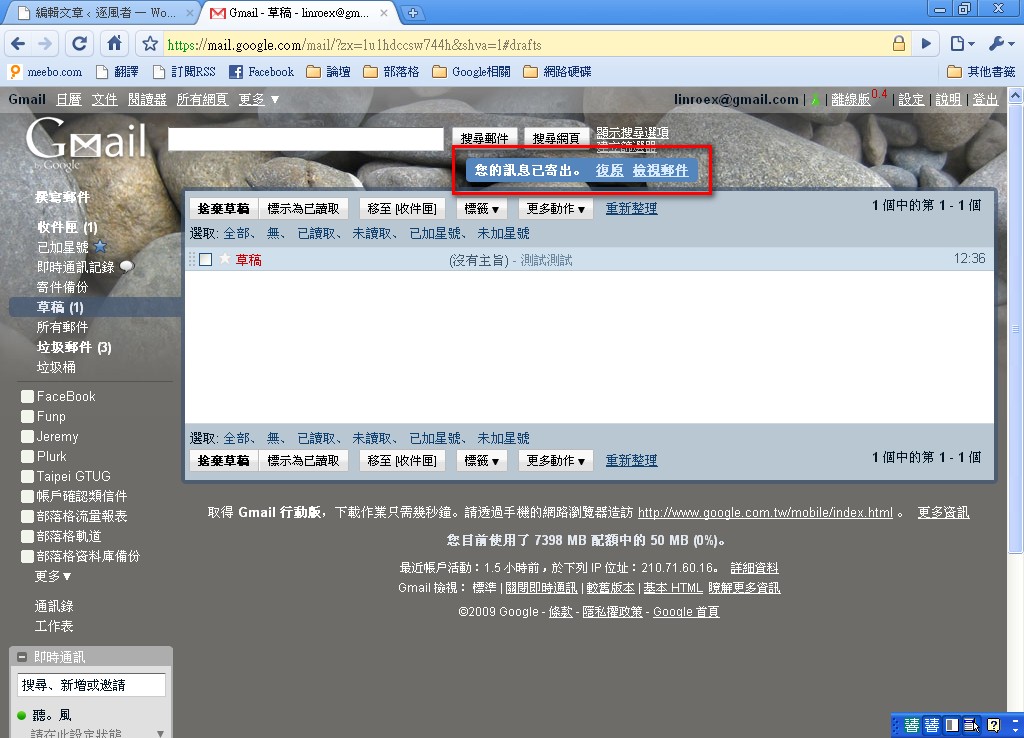Select the draft message checkbox
The height and width of the screenshot is (738, 1024).
tap(206, 259)
